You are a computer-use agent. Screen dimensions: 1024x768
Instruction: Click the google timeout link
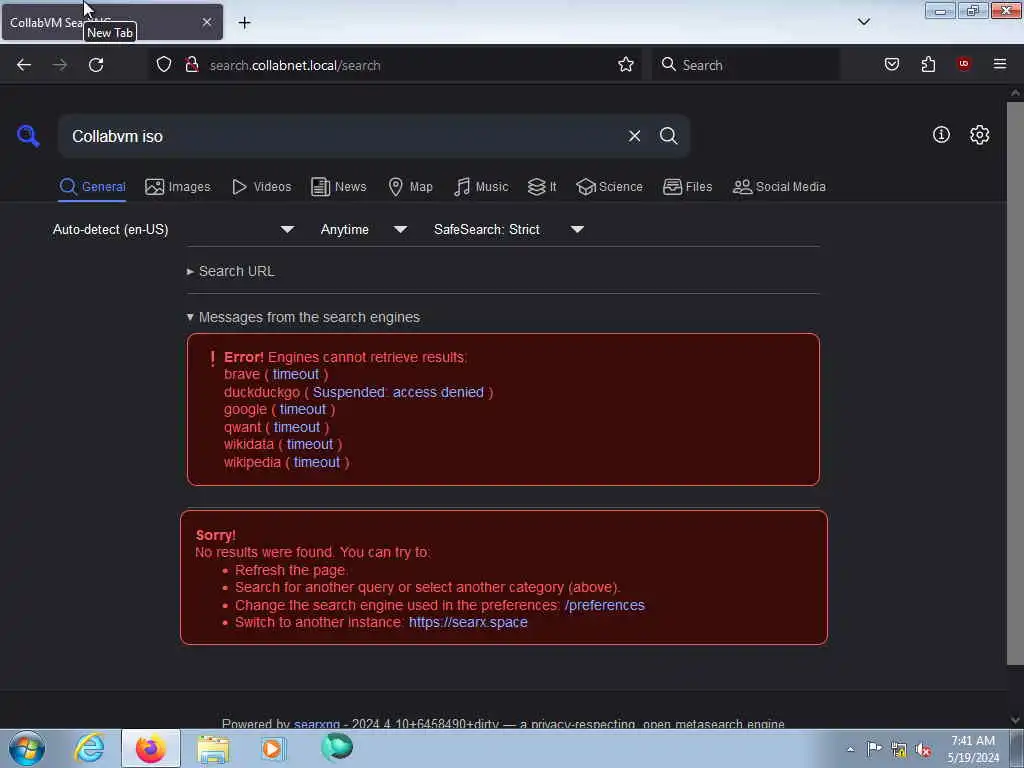coord(302,409)
